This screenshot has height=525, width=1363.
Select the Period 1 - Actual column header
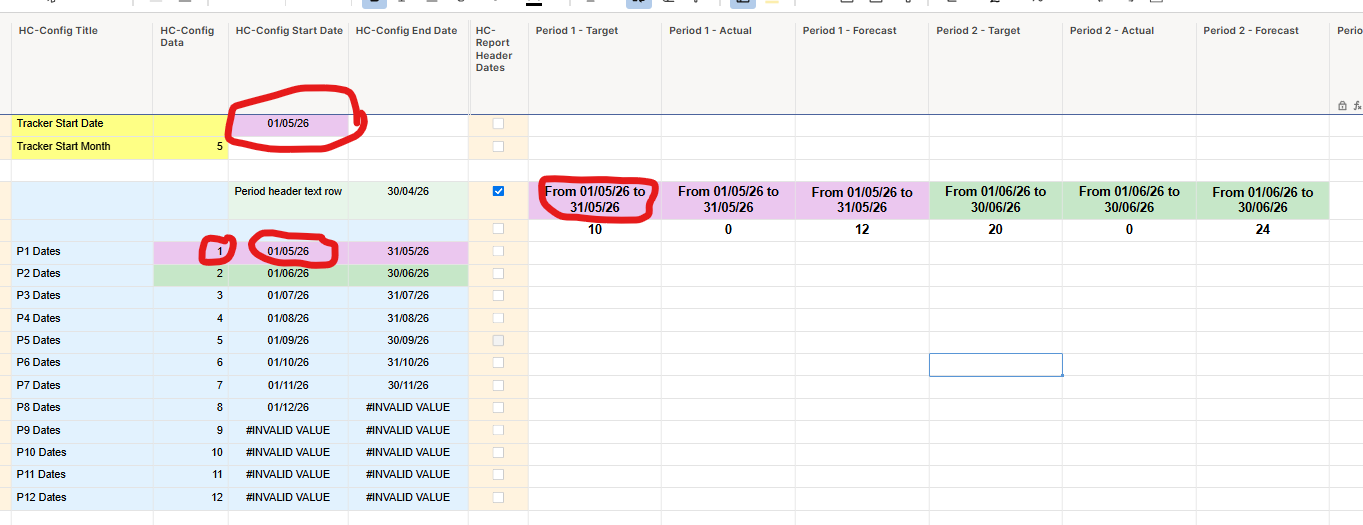coord(729,67)
